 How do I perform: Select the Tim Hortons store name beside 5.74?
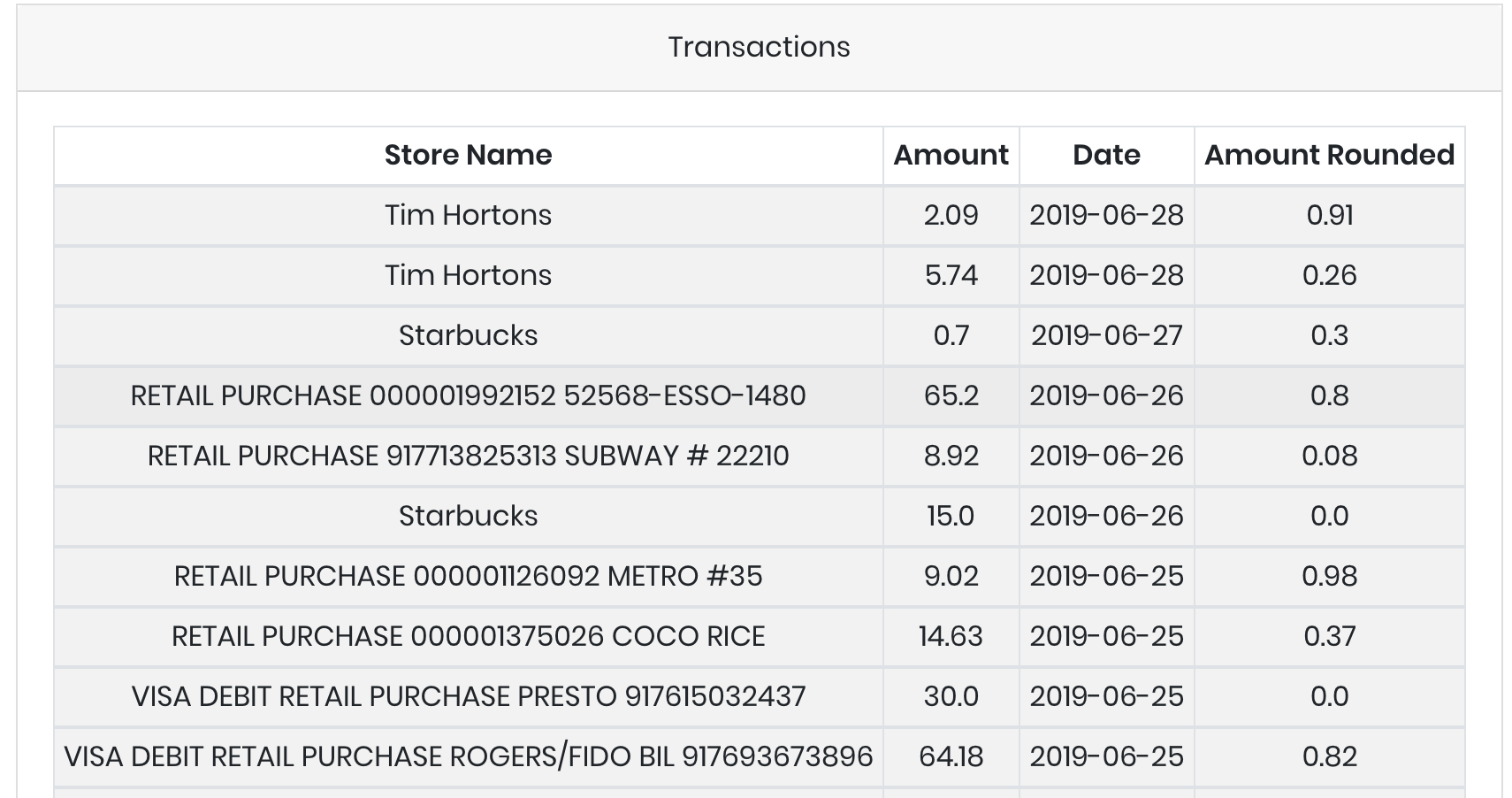click(468, 275)
